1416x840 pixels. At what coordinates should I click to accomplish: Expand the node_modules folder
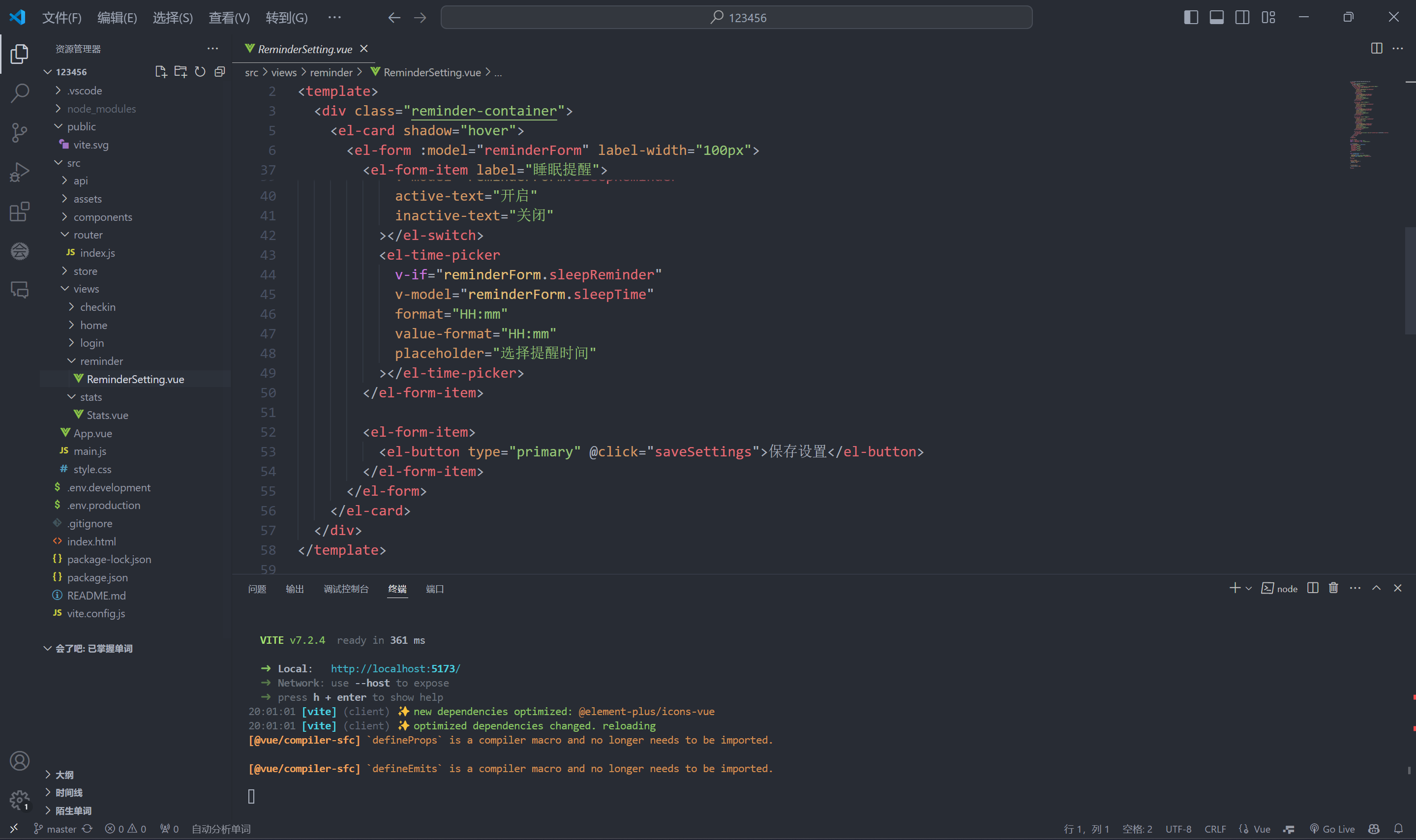coord(101,109)
